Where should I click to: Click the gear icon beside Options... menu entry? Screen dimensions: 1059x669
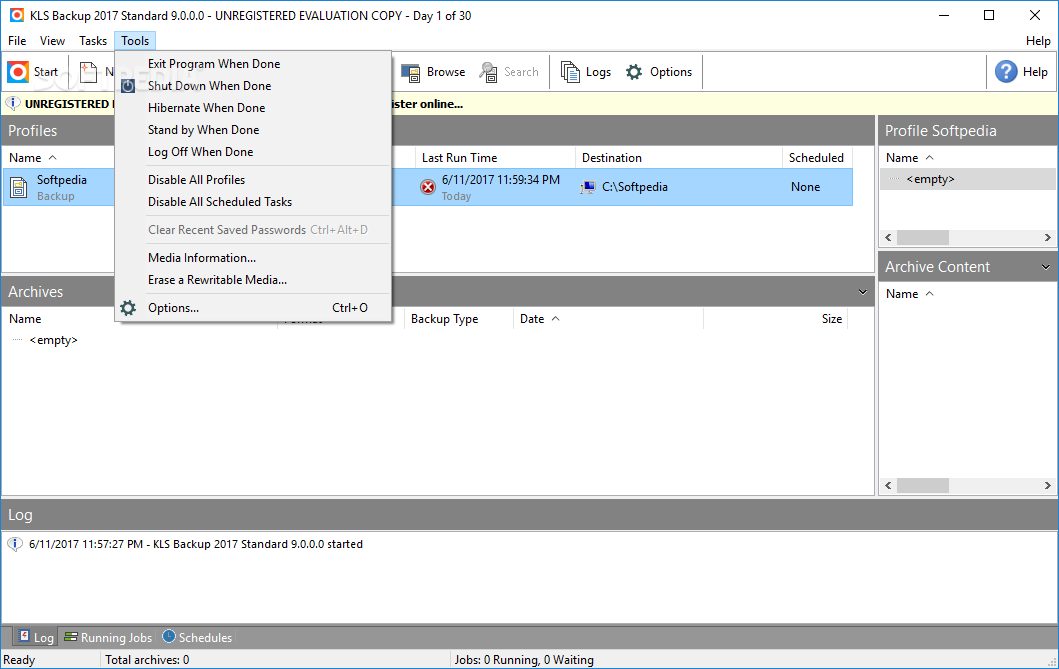(x=128, y=308)
